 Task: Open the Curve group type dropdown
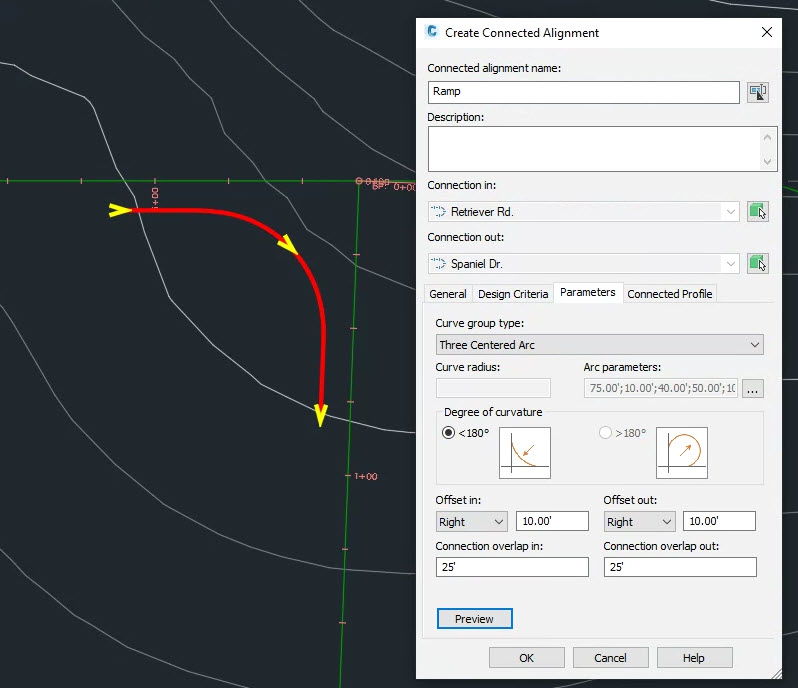tap(600, 345)
